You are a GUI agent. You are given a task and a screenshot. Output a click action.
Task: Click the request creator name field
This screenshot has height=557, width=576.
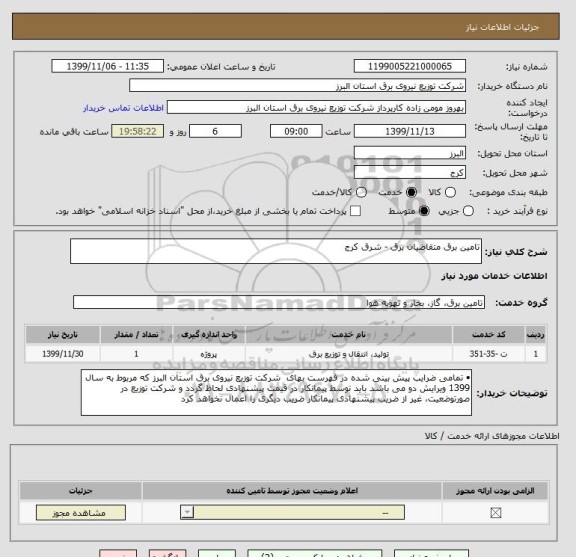(316, 108)
